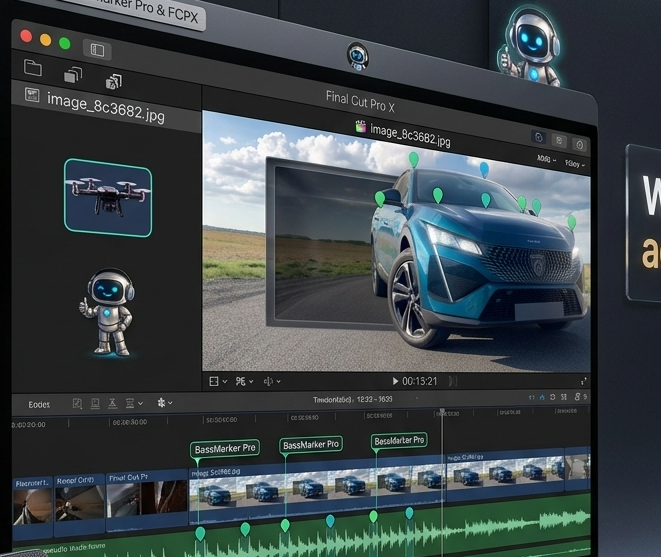Select the middle BassMarker Pro label on the timeline

coord(311,445)
